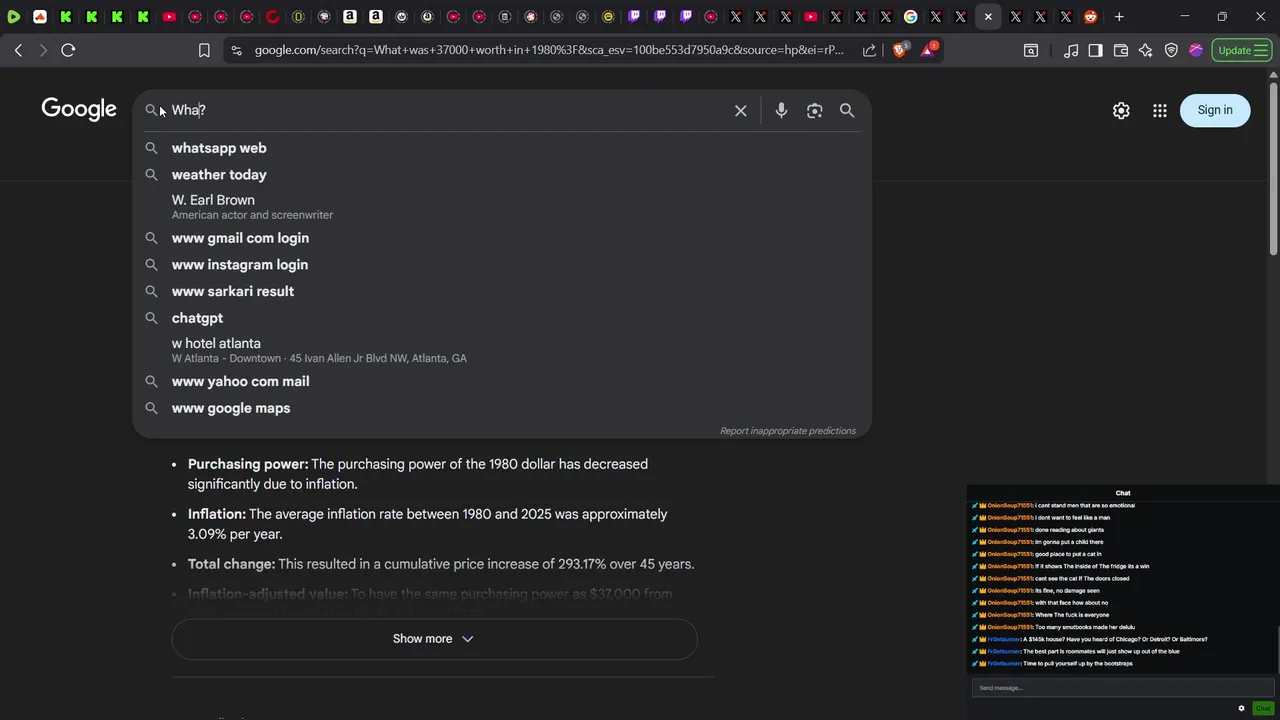This screenshot has height=720, width=1280.
Task: Click the window-with-magnifier toolbar icon
Action: [1031, 50]
